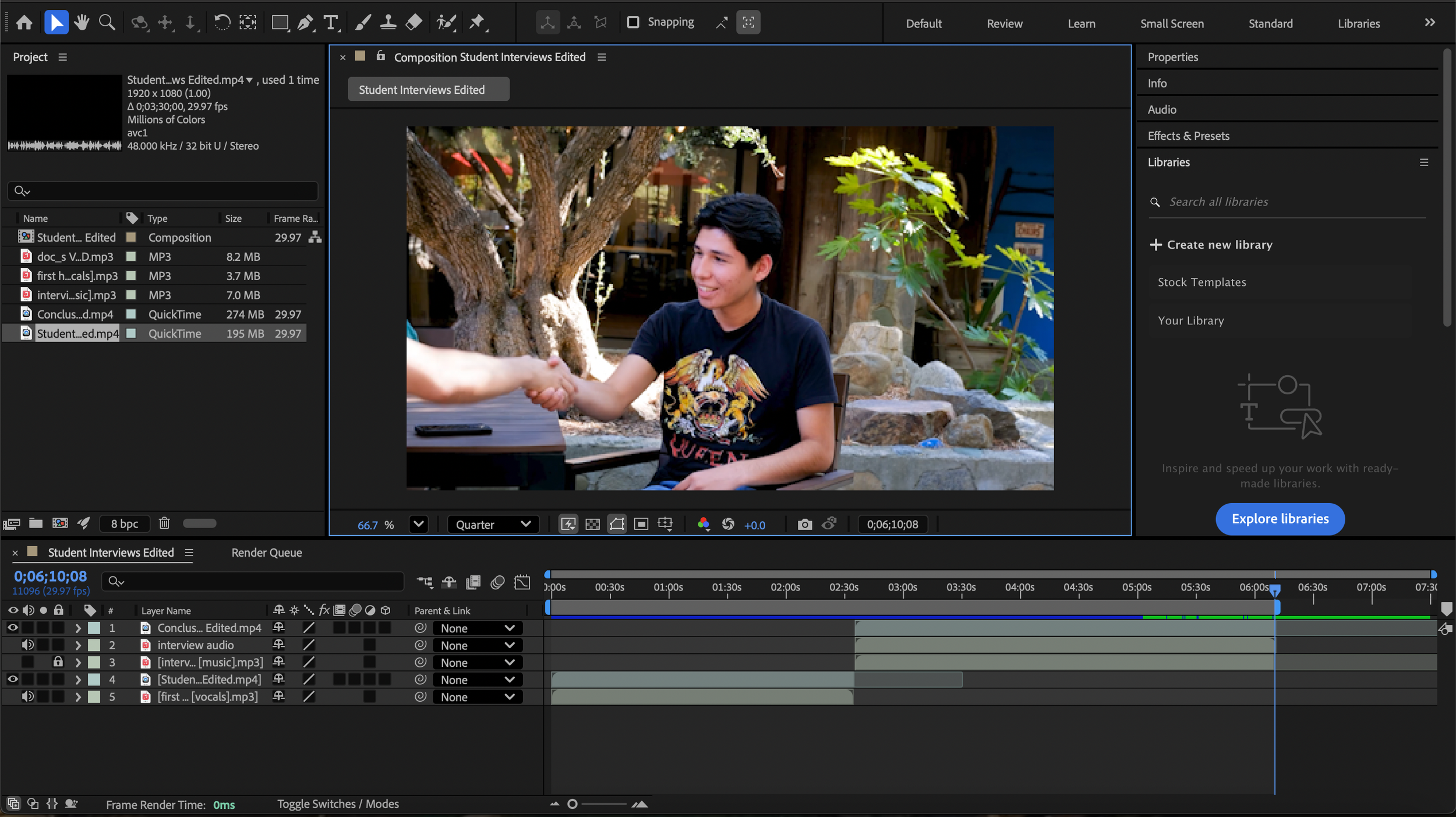Click Create new library
The height and width of the screenshot is (817, 1456).
(1211, 245)
